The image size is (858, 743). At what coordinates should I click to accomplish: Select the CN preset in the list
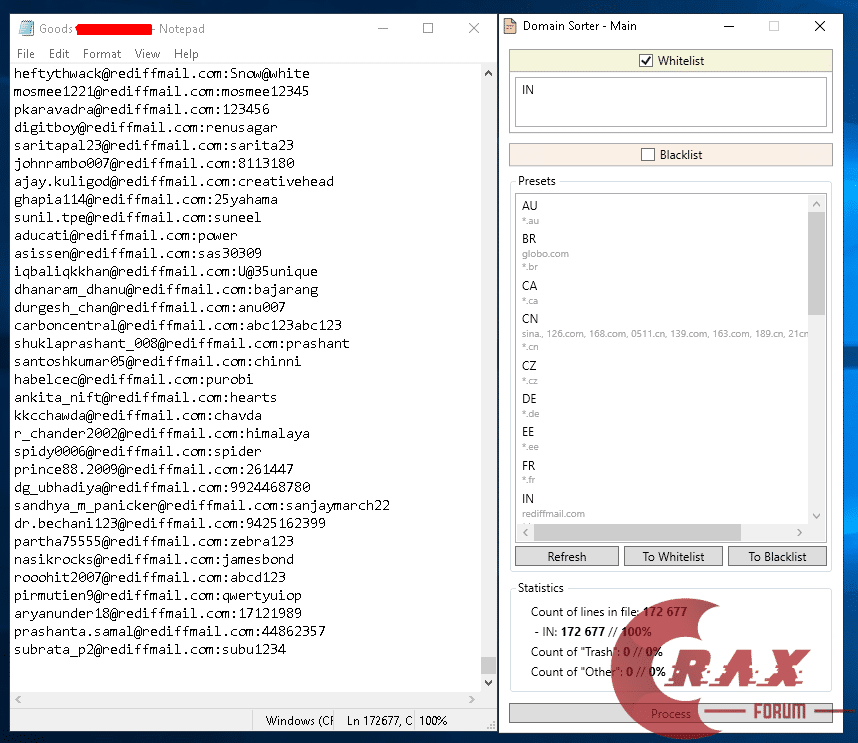pos(530,318)
